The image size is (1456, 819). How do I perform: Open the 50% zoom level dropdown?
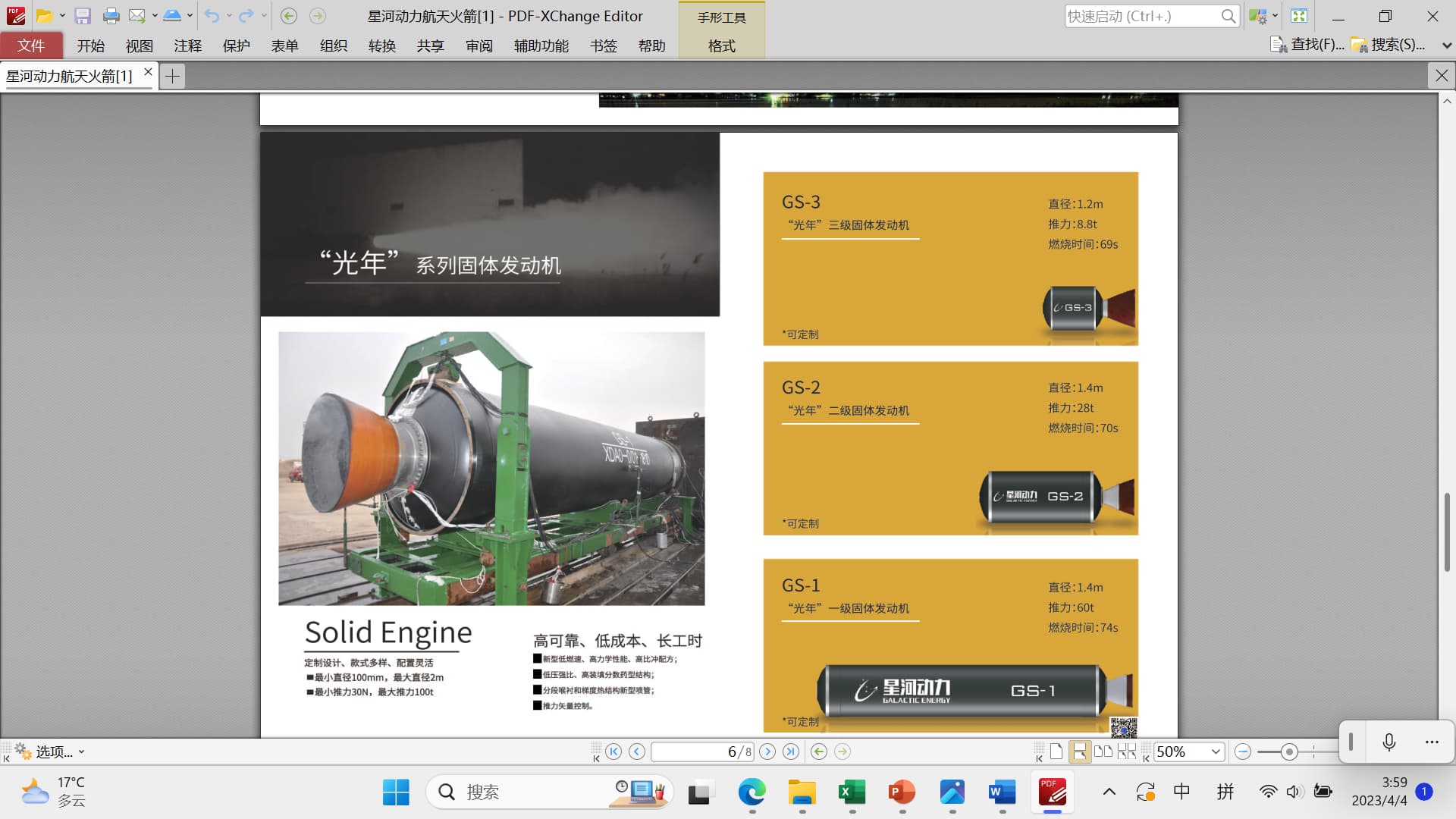[1216, 752]
